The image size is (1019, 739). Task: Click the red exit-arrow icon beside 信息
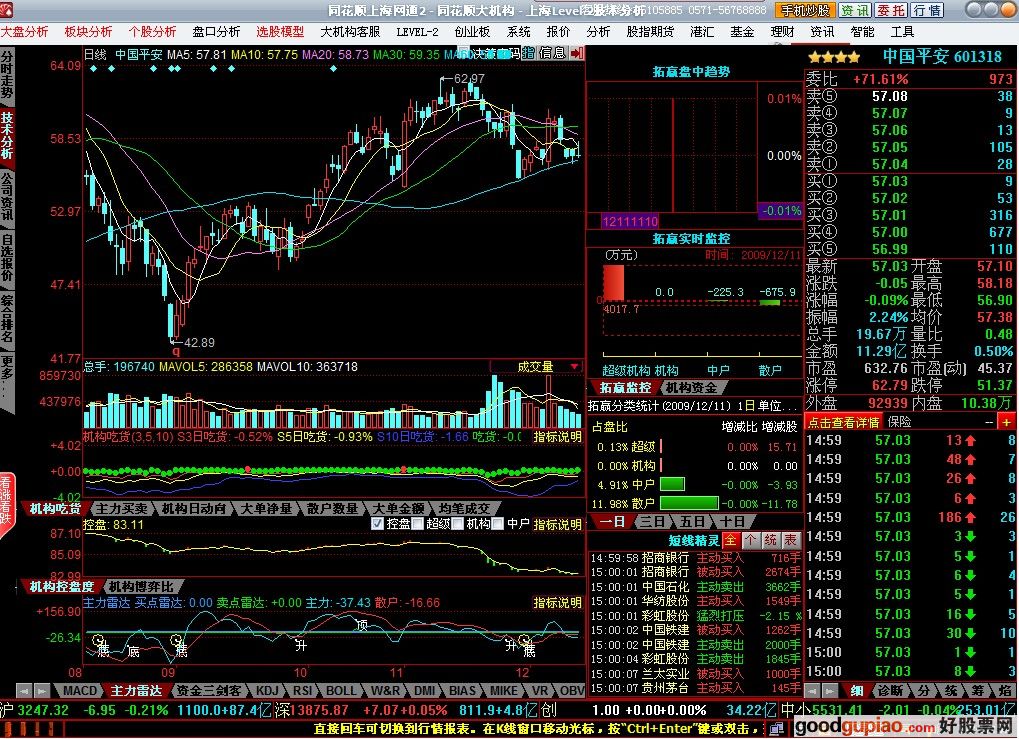577,53
